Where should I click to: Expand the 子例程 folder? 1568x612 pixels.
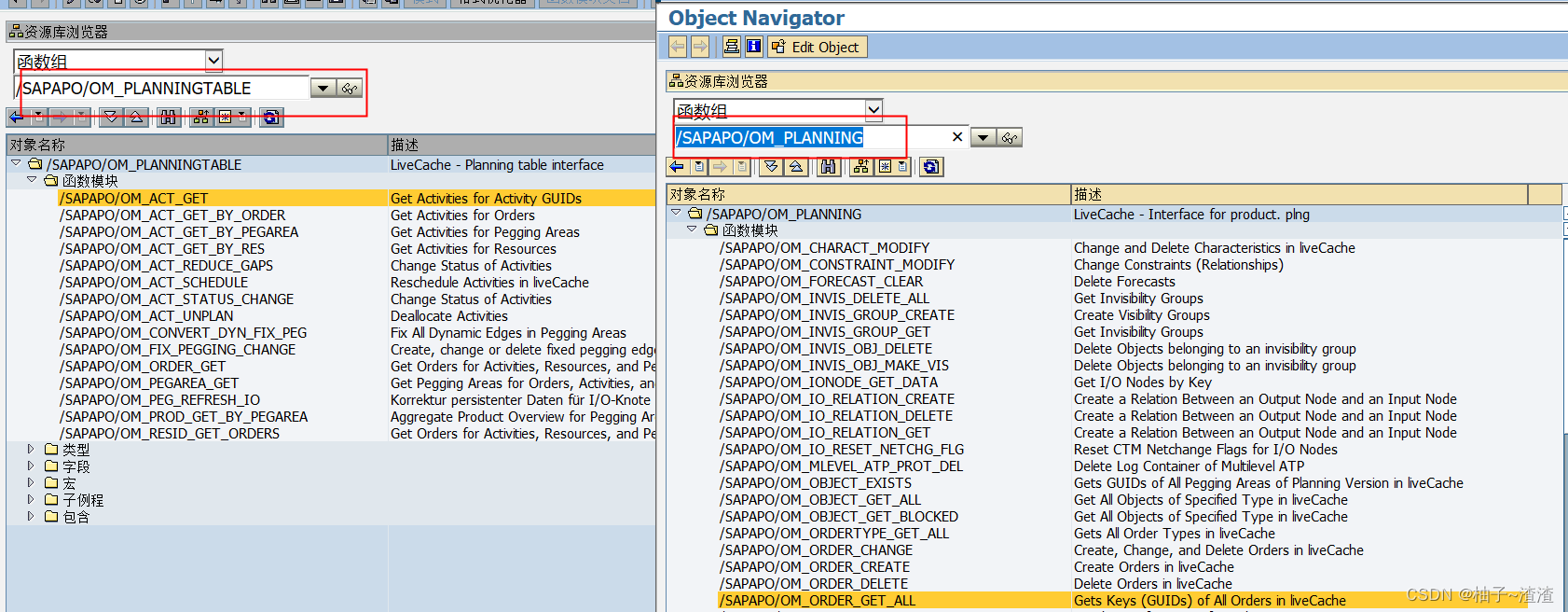pos(31,500)
